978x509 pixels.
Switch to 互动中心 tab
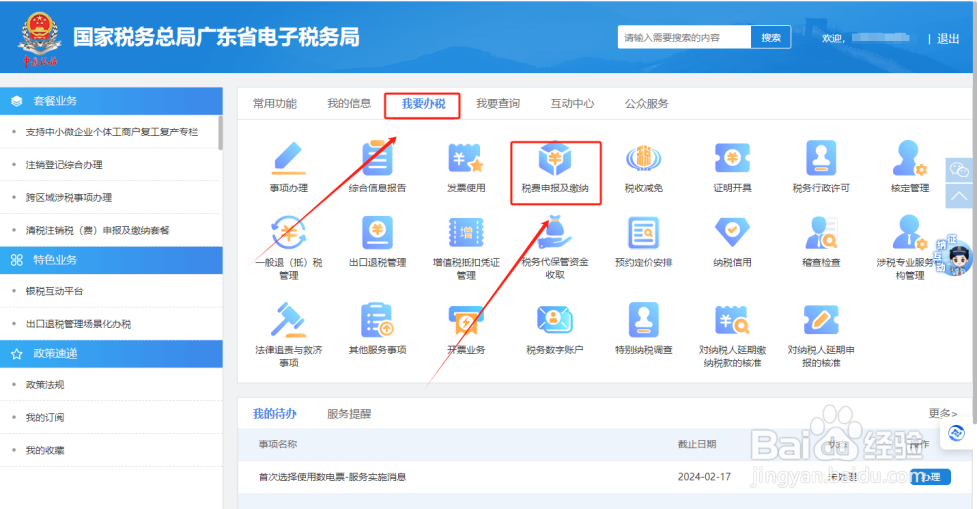(572, 104)
